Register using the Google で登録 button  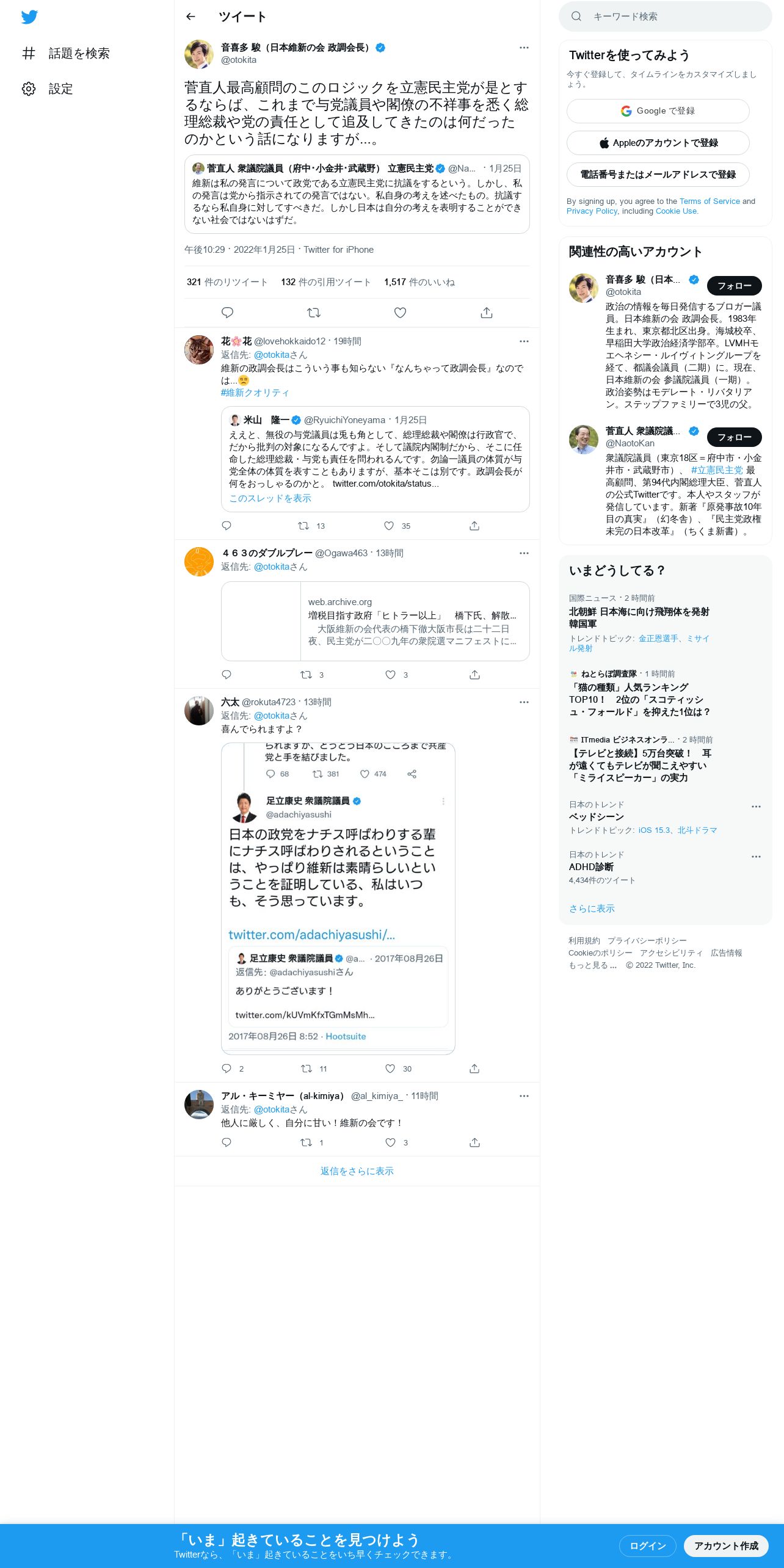point(658,111)
